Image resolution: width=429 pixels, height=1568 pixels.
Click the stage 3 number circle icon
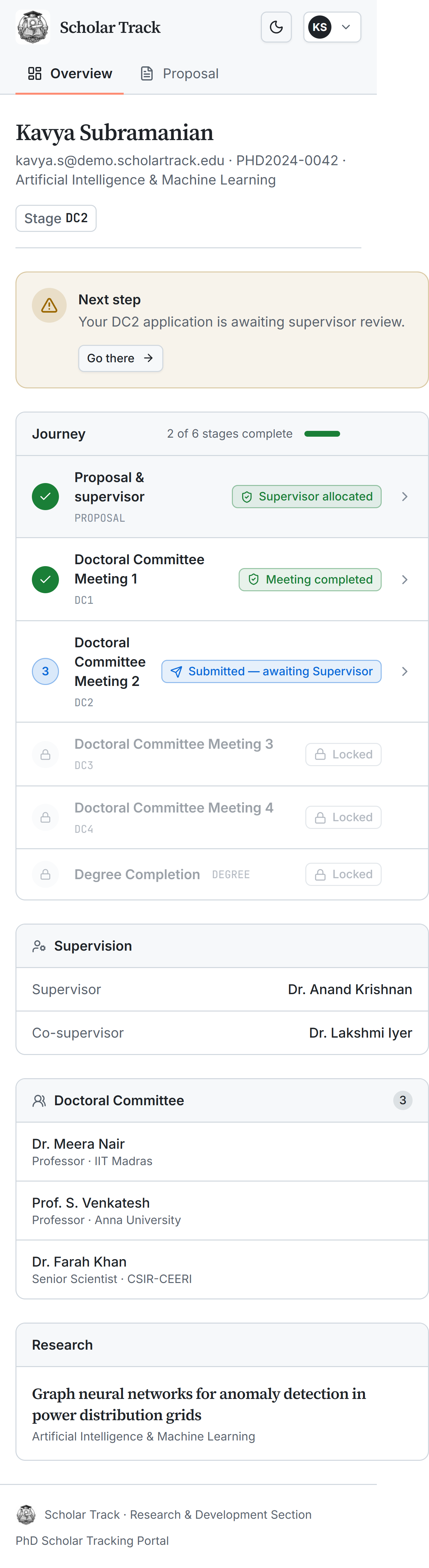click(x=46, y=671)
